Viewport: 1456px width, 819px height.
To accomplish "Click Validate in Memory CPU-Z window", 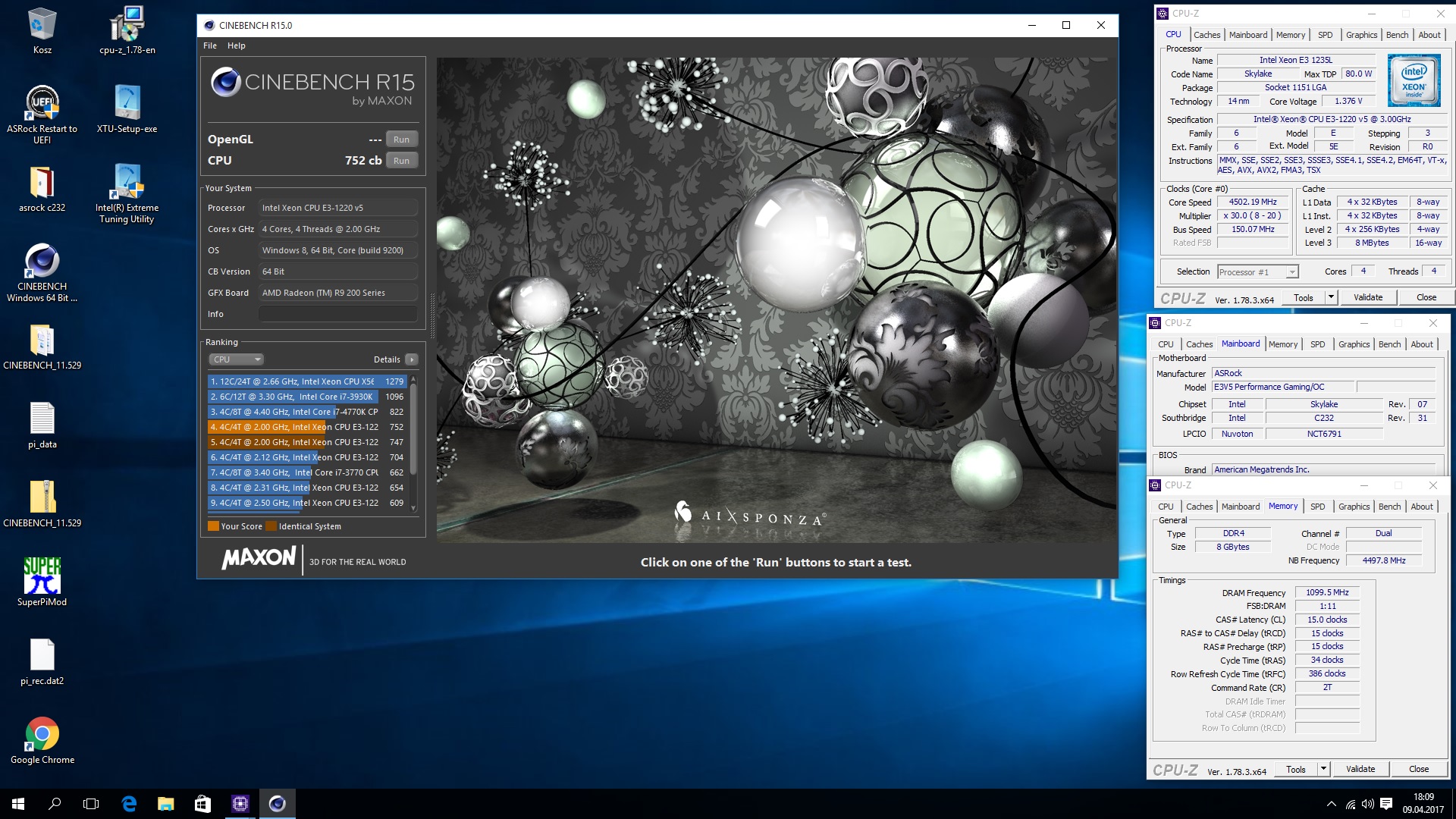I will pyautogui.click(x=1360, y=769).
